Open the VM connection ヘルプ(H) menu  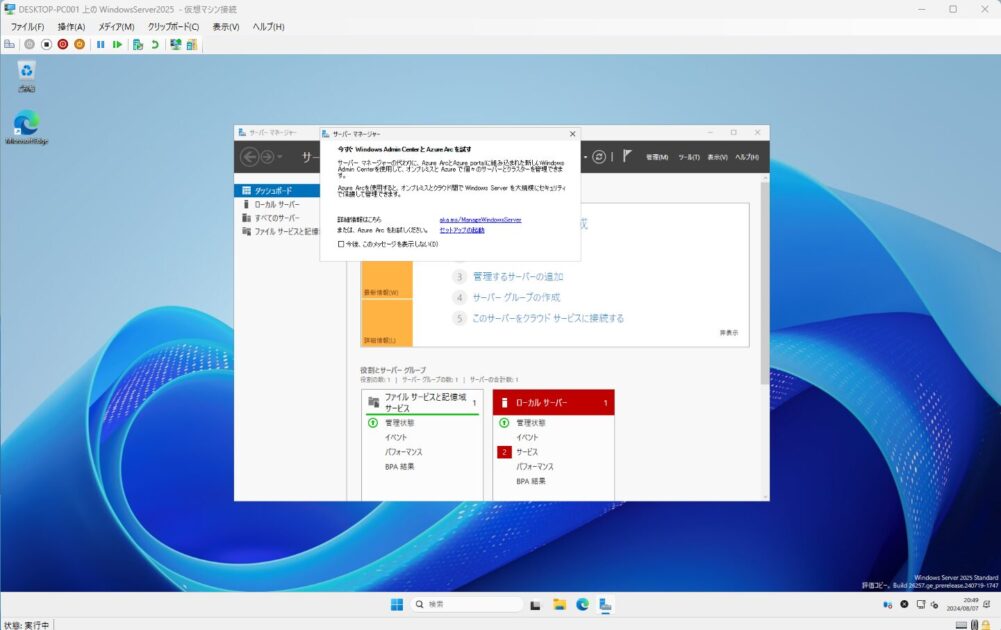coord(268,27)
